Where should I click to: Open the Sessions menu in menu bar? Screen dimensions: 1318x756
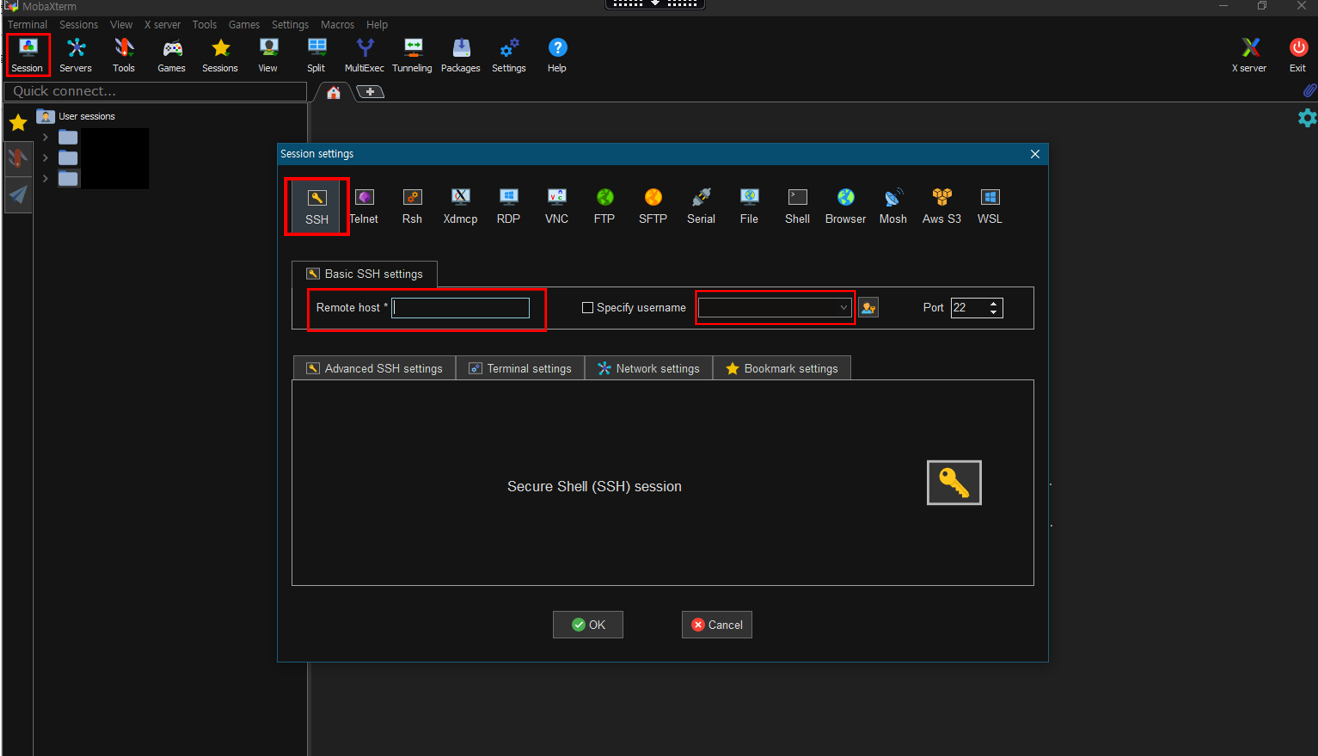78,24
